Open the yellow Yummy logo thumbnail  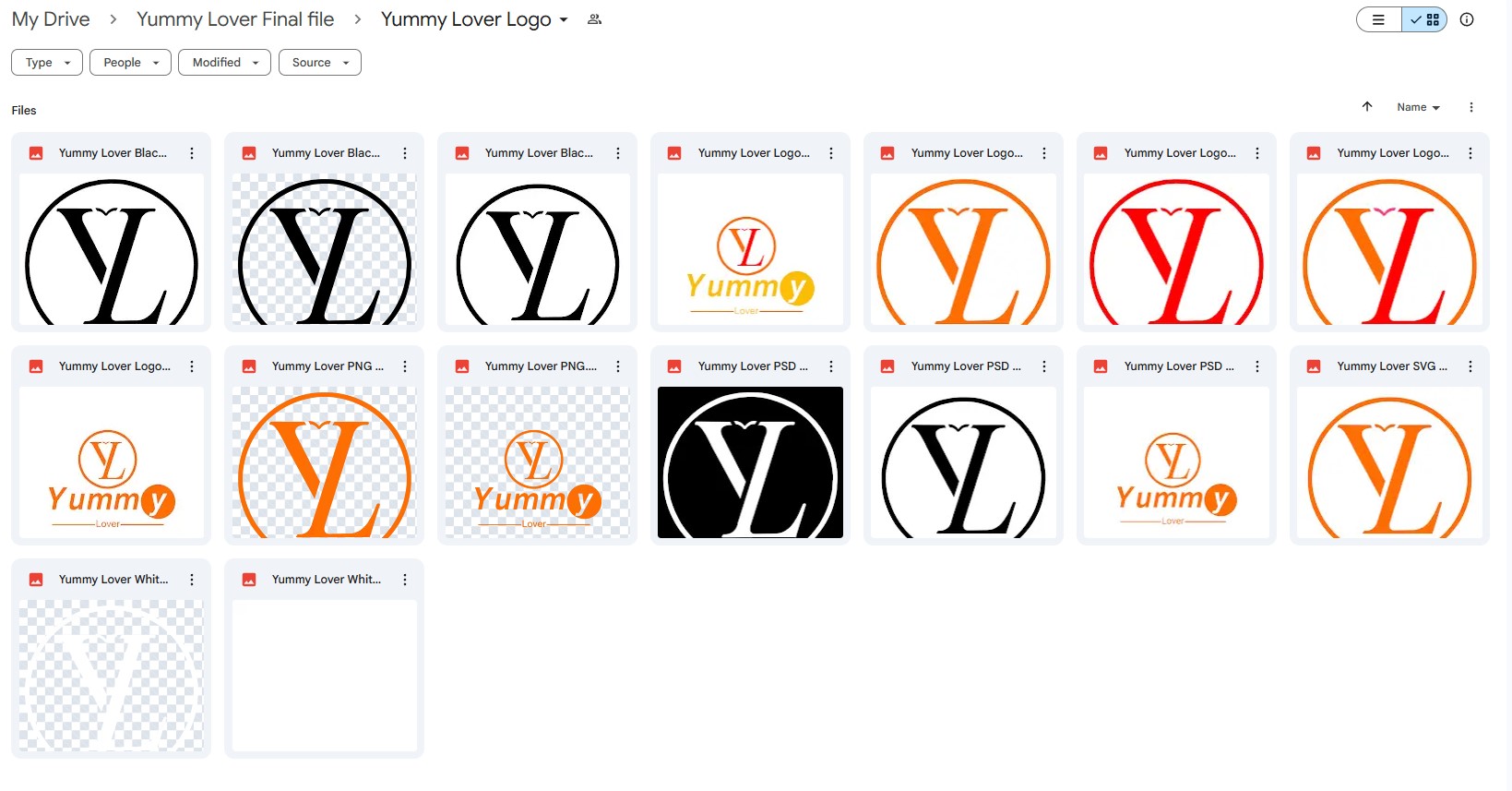point(750,249)
